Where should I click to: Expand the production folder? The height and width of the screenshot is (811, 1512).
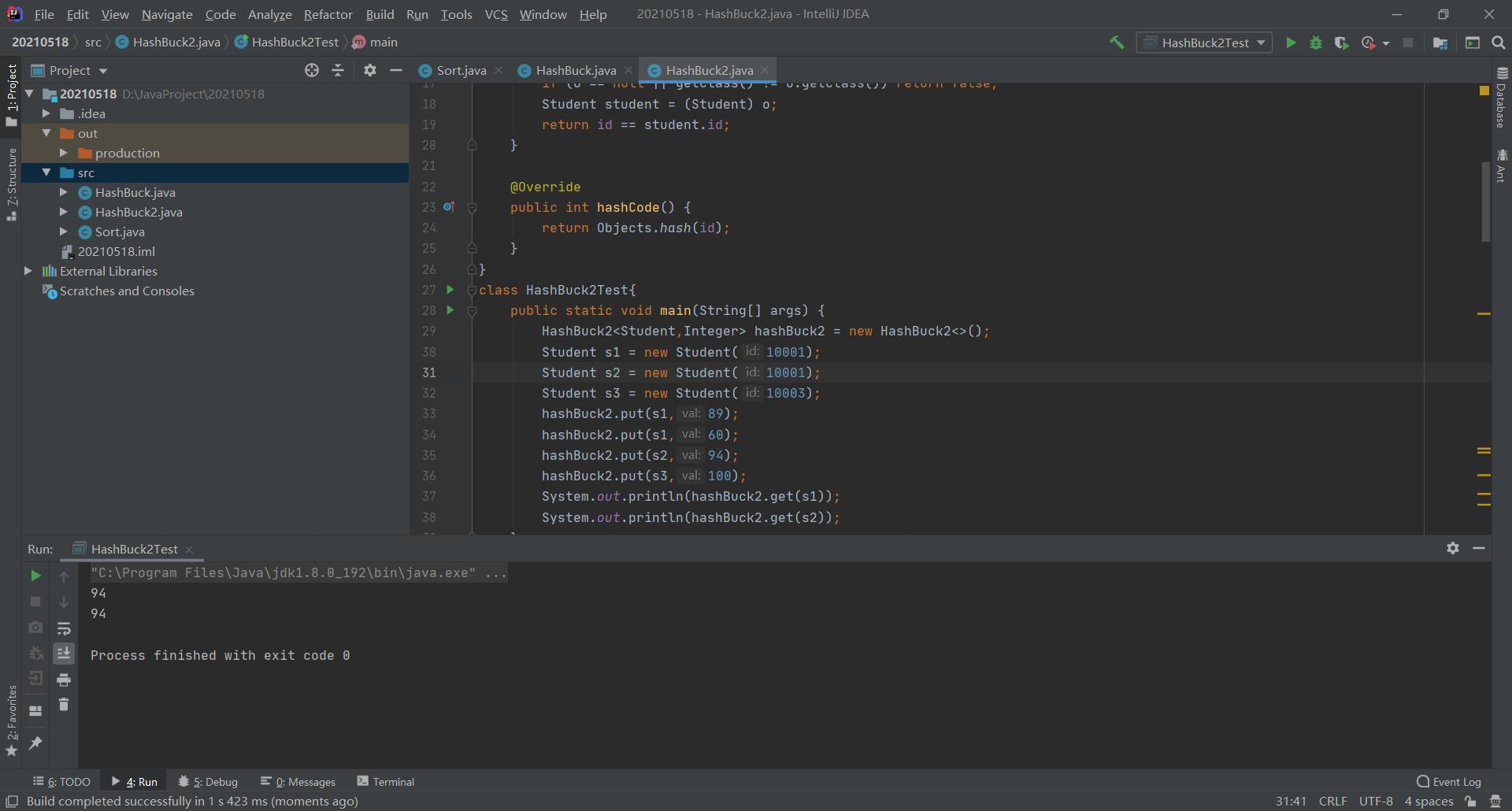(x=64, y=153)
